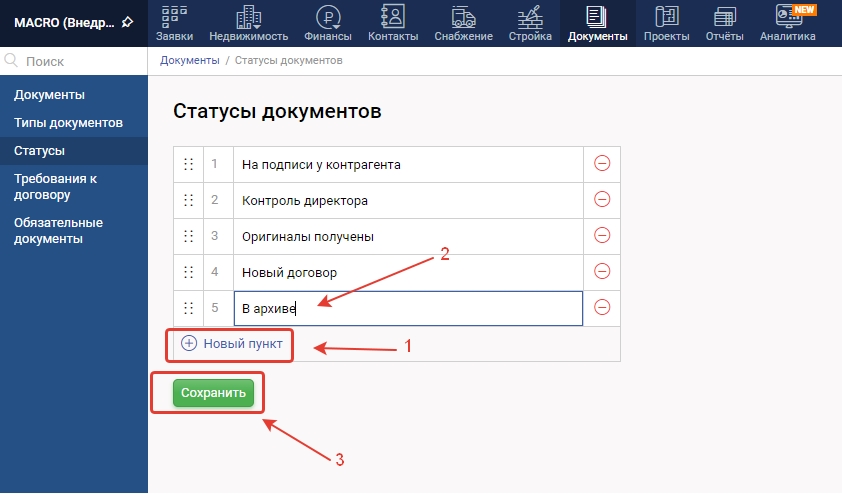
Task: Pin the MACRO sidebar with pin icon
Action: click(127, 22)
